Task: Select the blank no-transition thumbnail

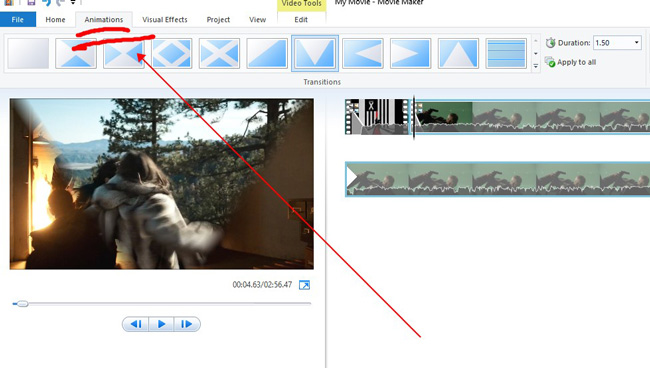Action: point(28,53)
